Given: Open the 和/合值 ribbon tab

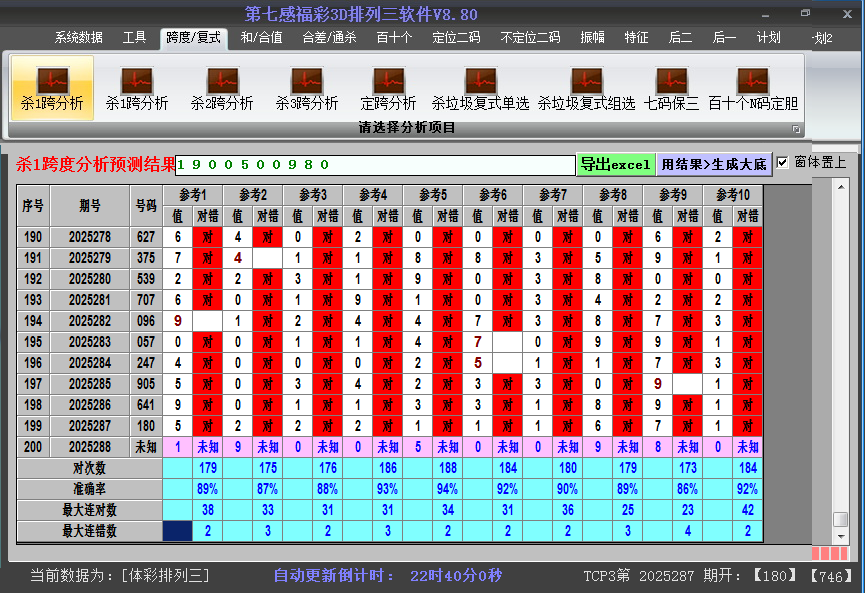Looking at the screenshot, I should [261, 38].
